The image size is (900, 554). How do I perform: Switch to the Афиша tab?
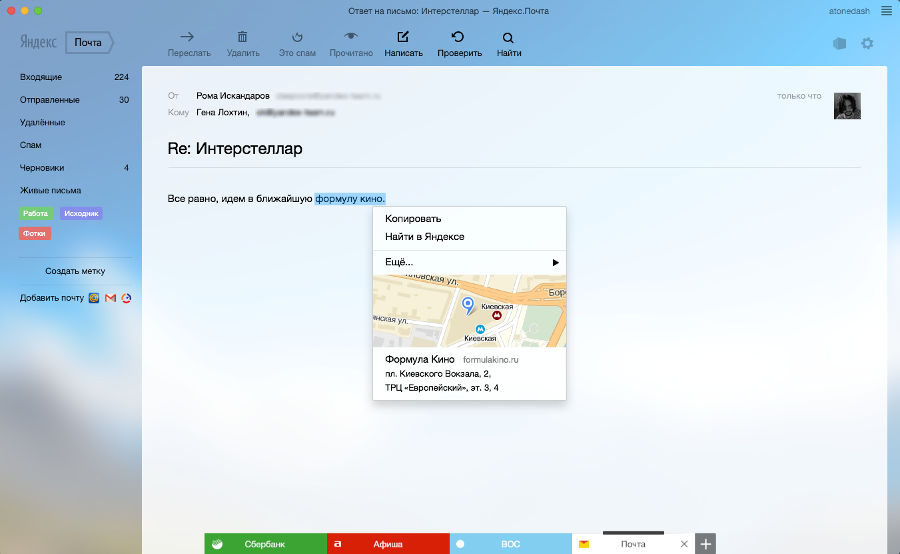(388, 544)
